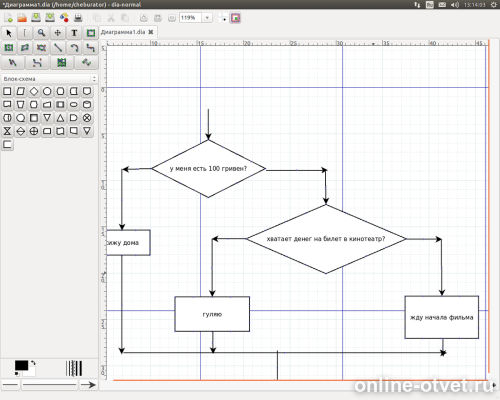Select the collate hourglass shape

point(7,131)
